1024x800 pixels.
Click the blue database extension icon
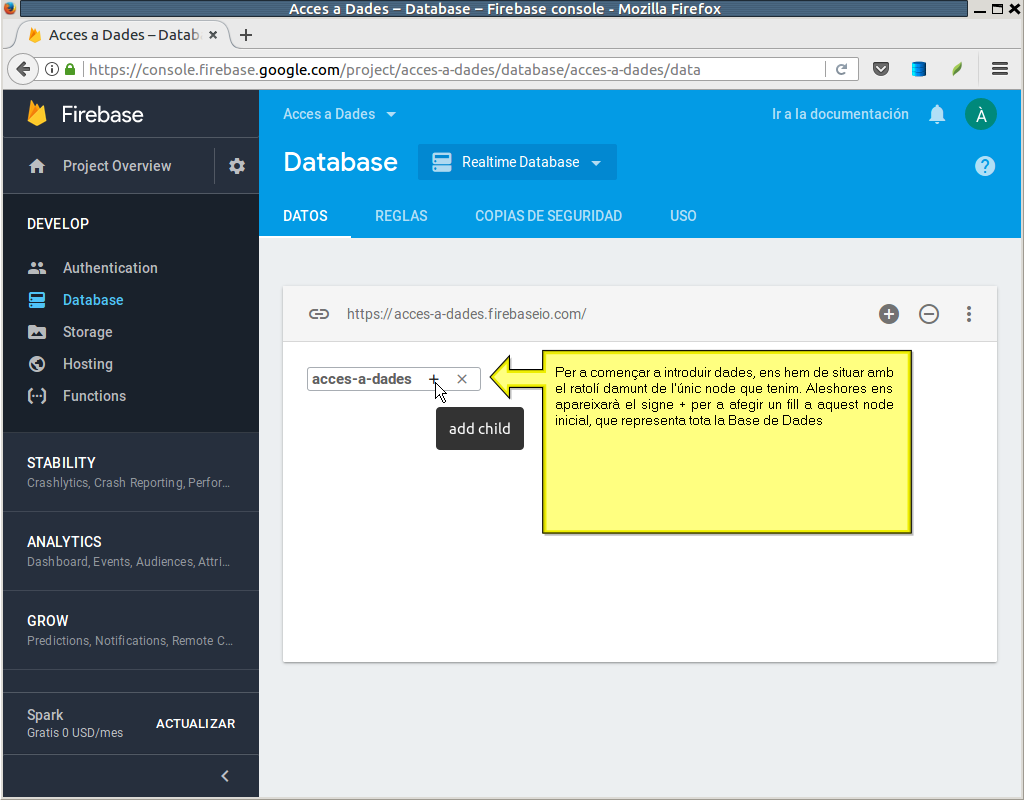point(919,69)
